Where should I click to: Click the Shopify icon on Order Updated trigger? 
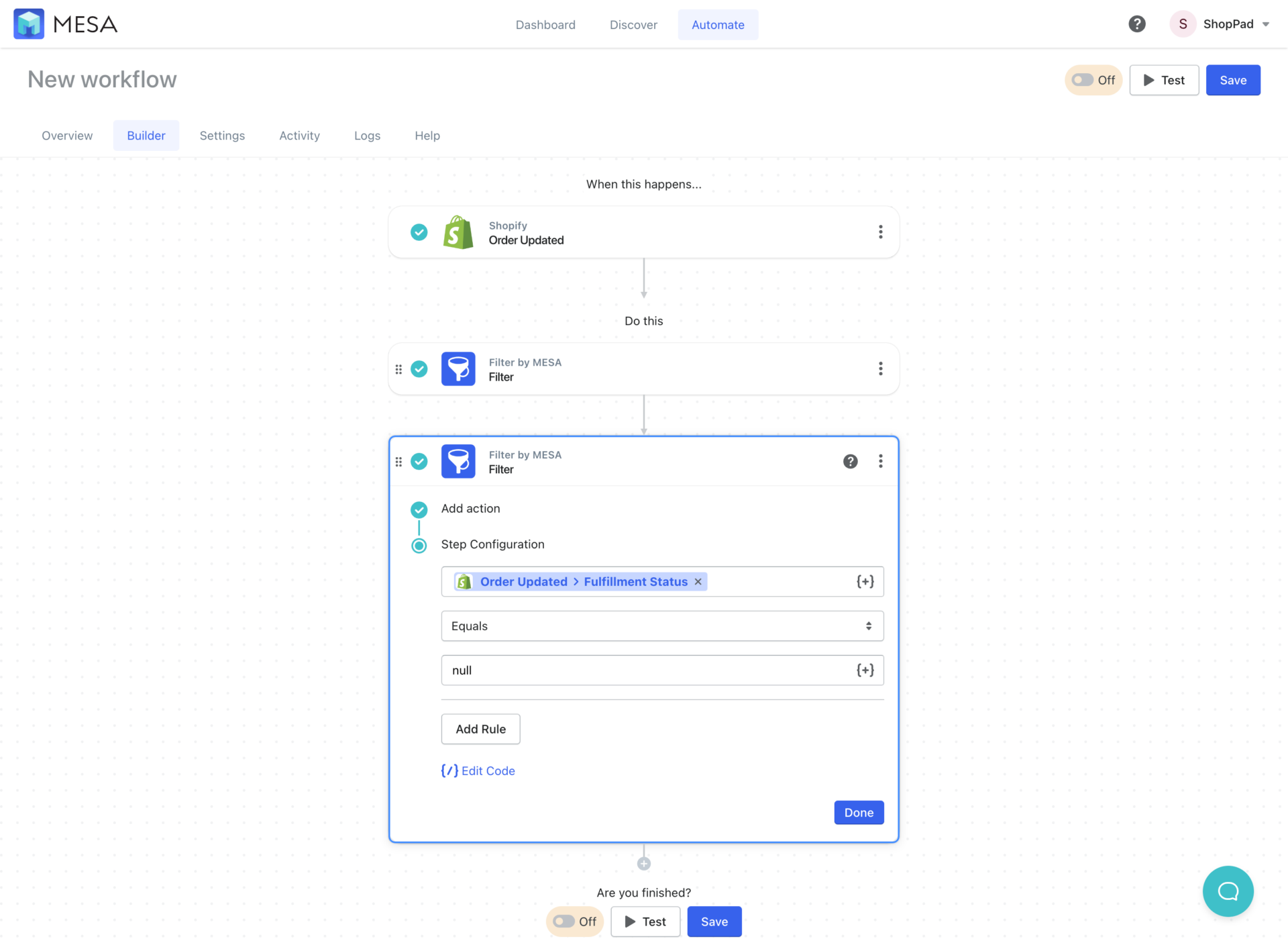[x=458, y=232]
